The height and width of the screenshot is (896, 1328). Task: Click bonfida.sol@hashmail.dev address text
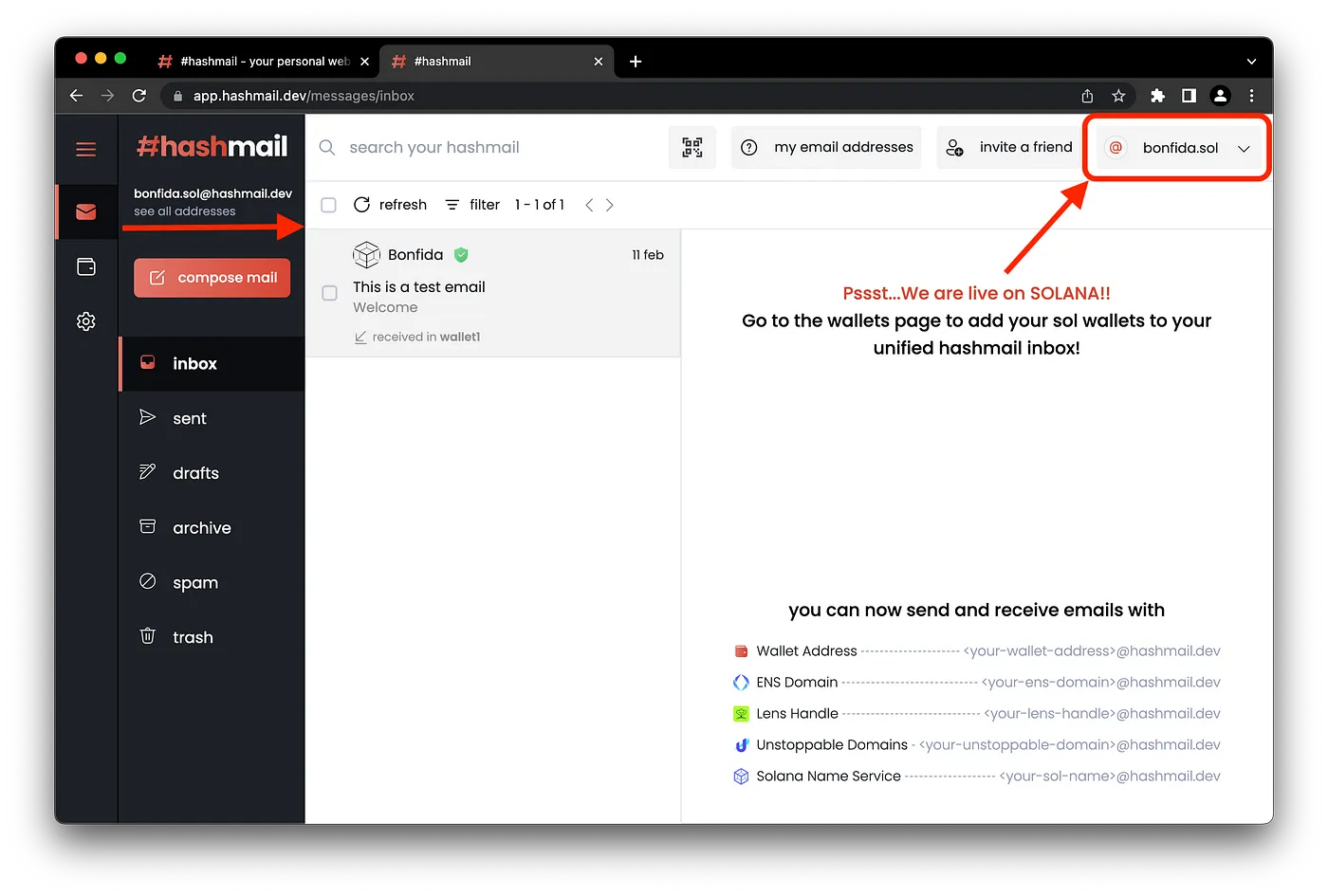[x=212, y=193]
